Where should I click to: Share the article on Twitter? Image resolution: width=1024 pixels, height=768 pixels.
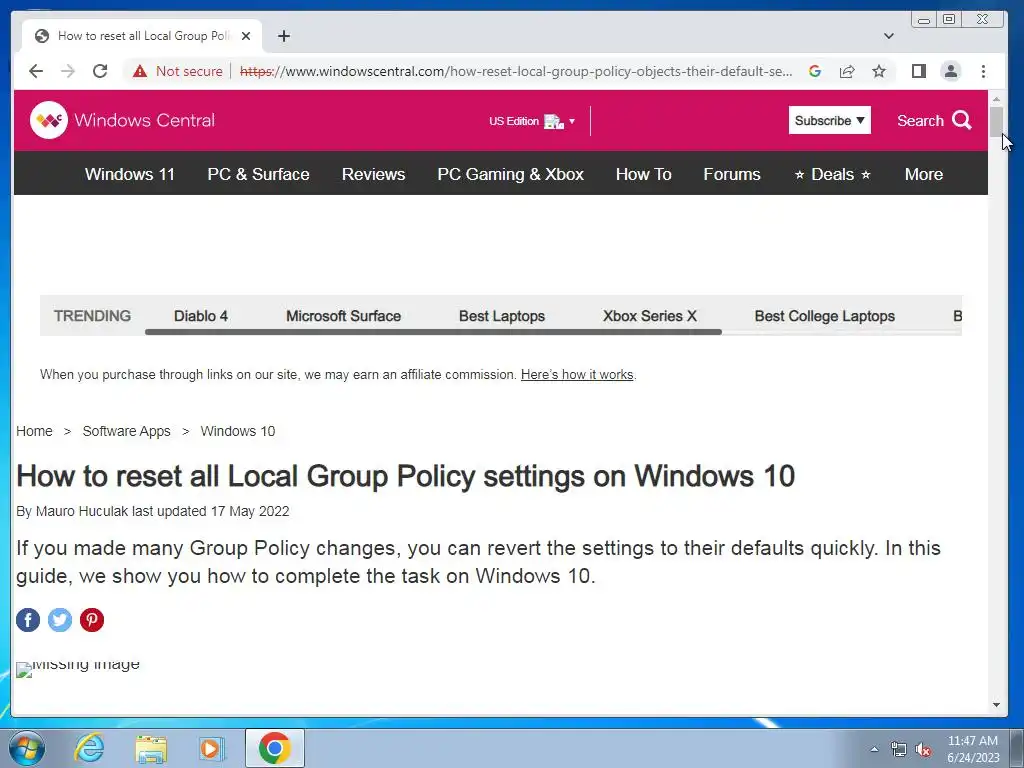60,620
